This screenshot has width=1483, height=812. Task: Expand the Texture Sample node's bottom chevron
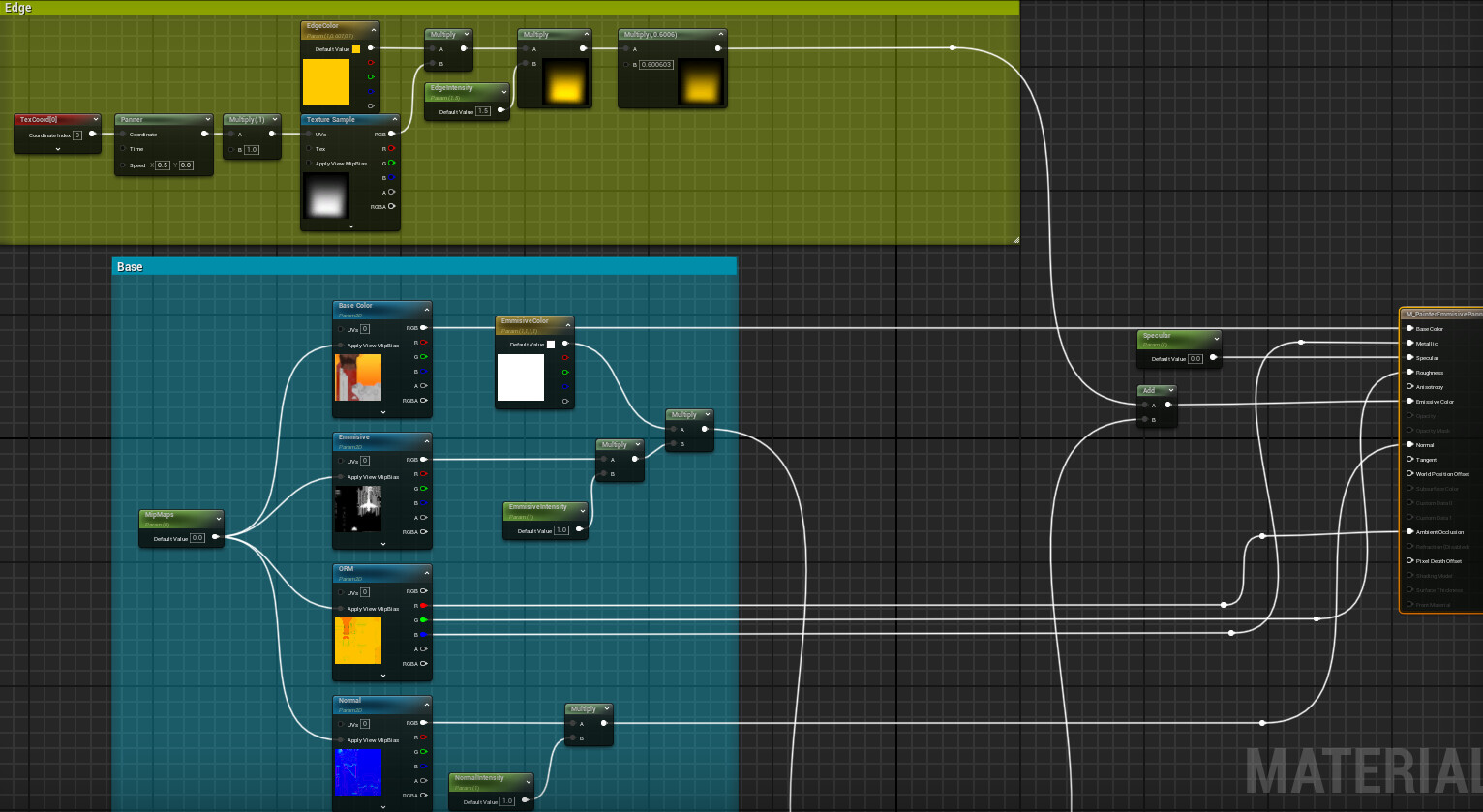pyautogui.click(x=350, y=226)
